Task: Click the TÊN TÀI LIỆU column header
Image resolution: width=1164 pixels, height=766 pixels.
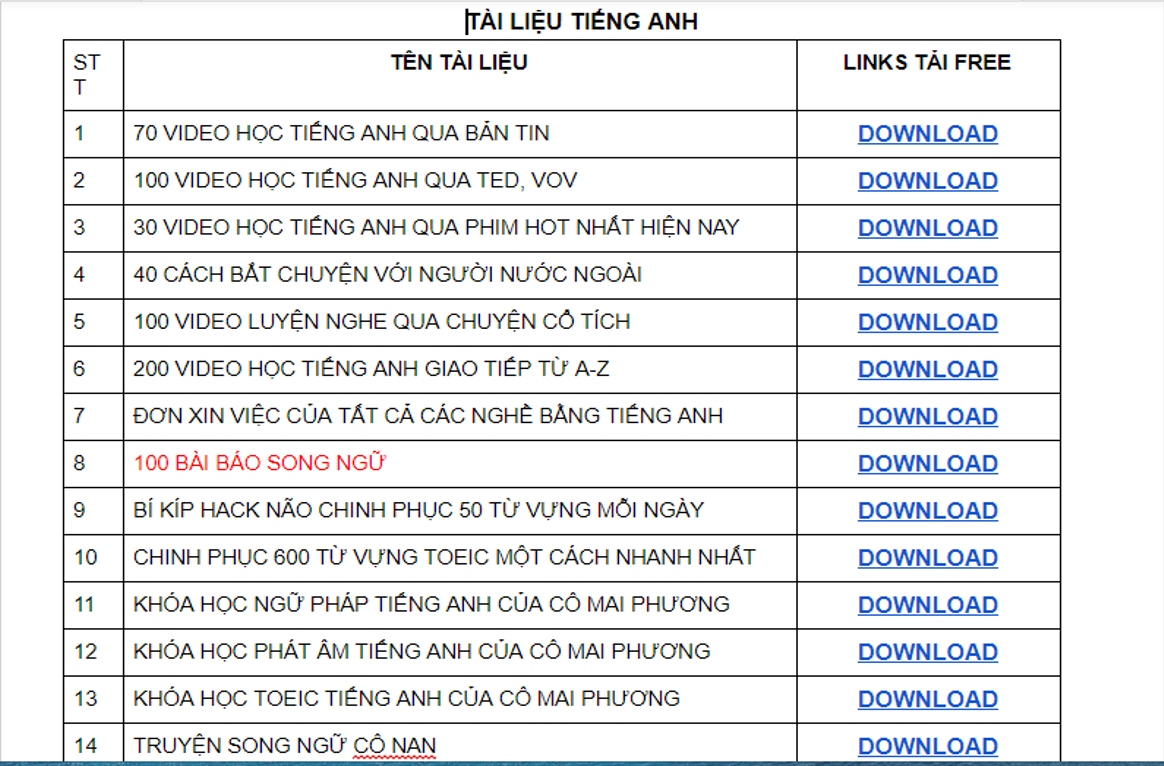Action: [x=460, y=62]
